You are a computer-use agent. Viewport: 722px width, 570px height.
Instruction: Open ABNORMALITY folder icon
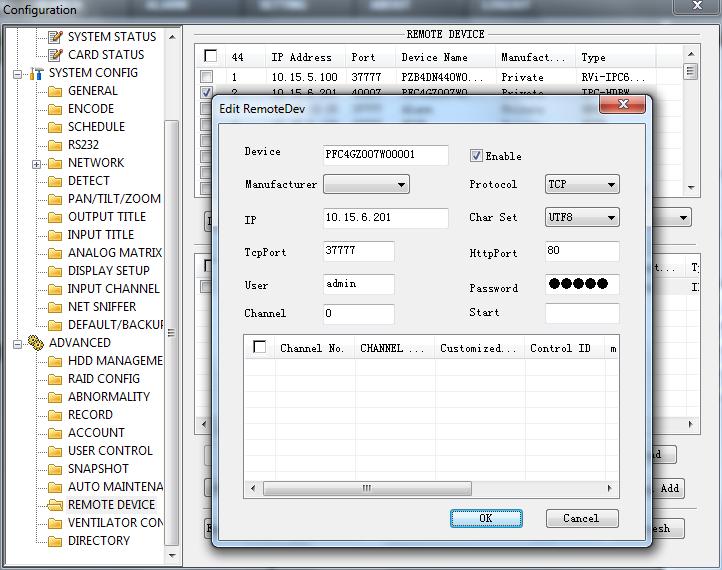(x=55, y=397)
